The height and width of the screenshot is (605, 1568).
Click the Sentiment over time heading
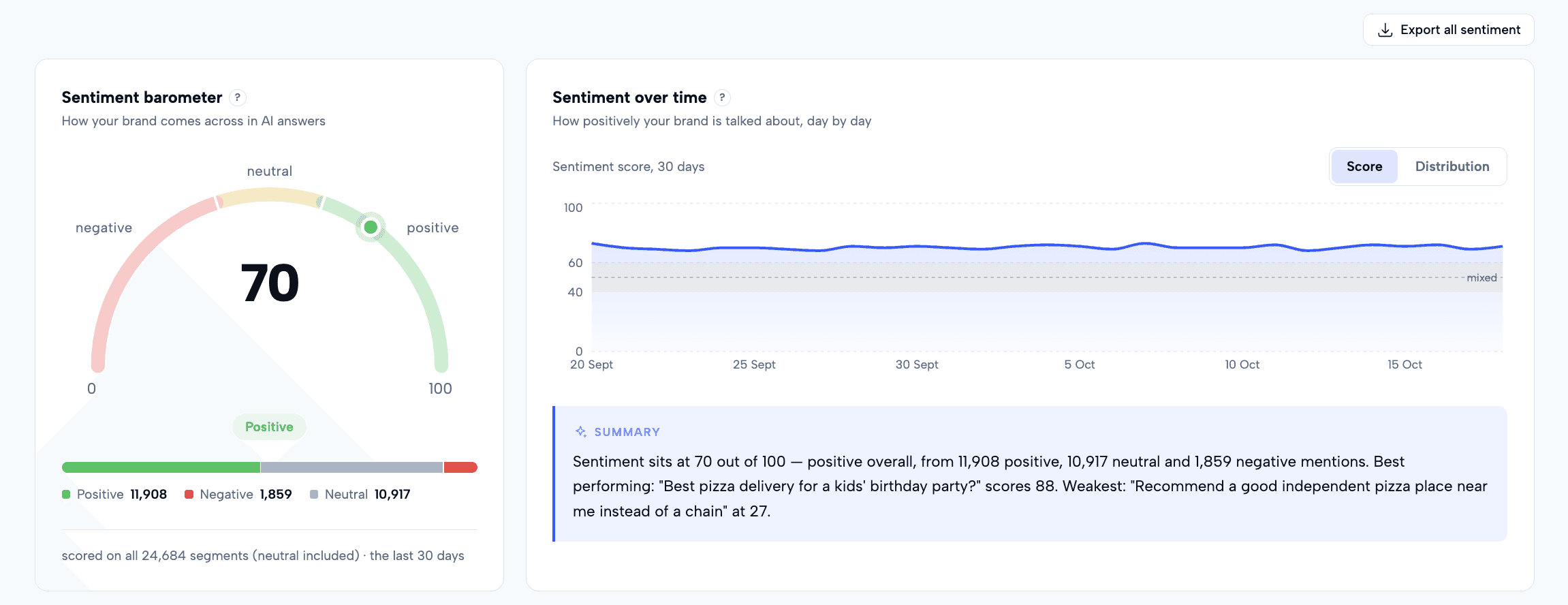coord(629,97)
